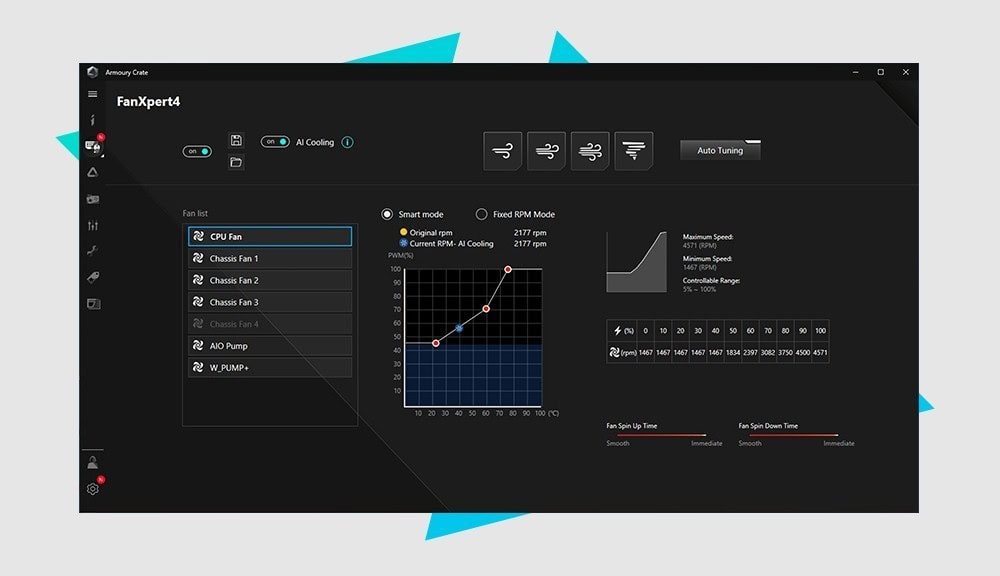The image size is (1000, 576).
Task: Open the Settings gear icon
Action: [92, 489]
